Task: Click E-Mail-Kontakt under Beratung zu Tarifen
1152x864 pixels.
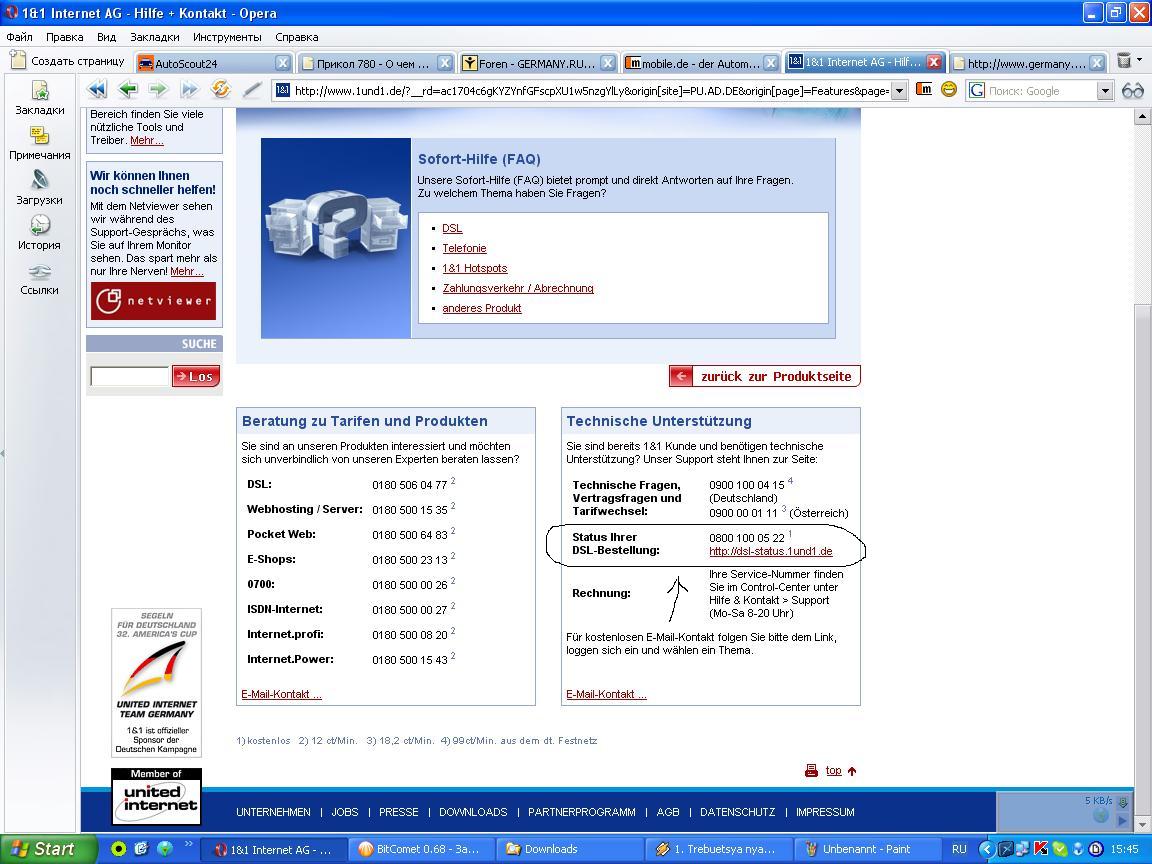Action: click(281, 694)
